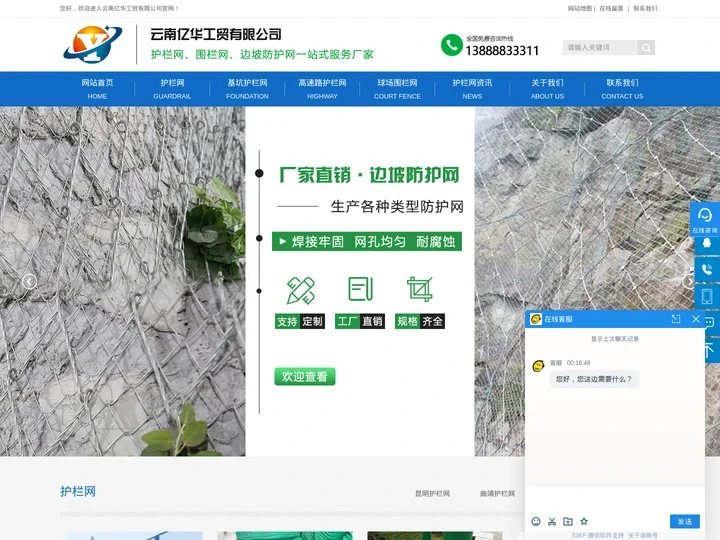Click the message bubble sidebar icon
The height and width of the screenshot is (540, 720).
(710, 322)
